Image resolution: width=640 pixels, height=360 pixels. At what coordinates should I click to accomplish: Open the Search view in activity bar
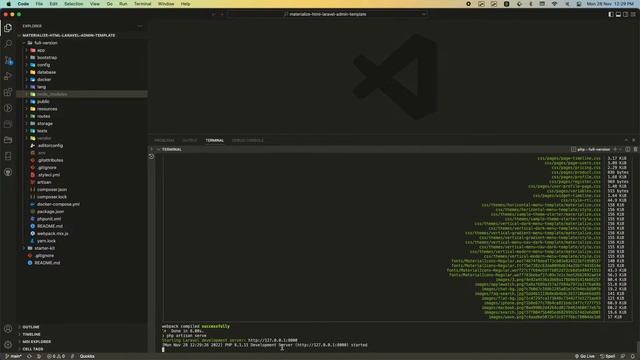pyautogui.click(x=8, y=44)
